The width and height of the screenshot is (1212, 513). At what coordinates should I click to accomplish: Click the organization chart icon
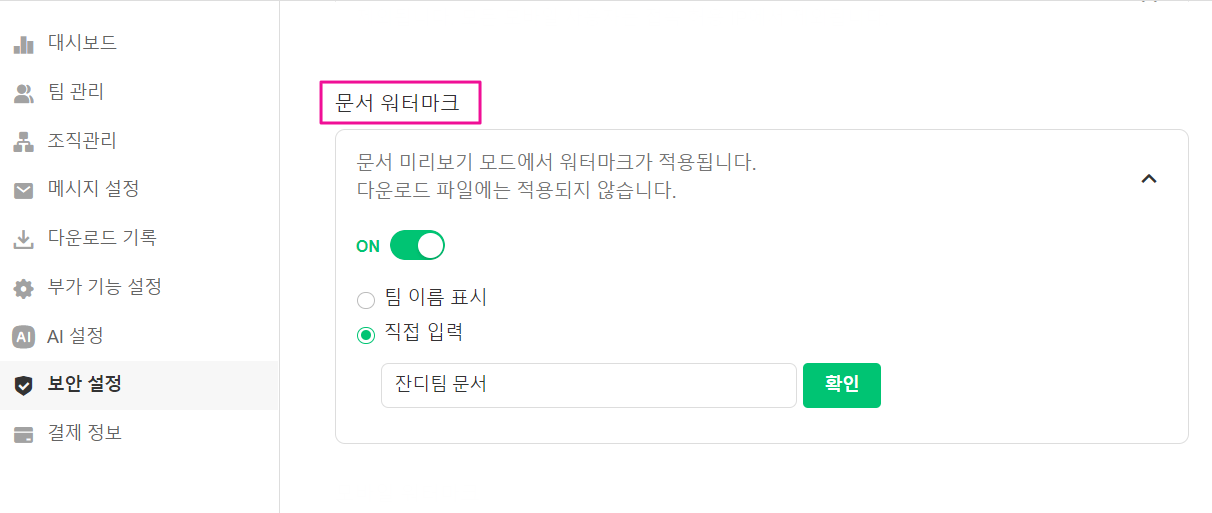(23, 142)
